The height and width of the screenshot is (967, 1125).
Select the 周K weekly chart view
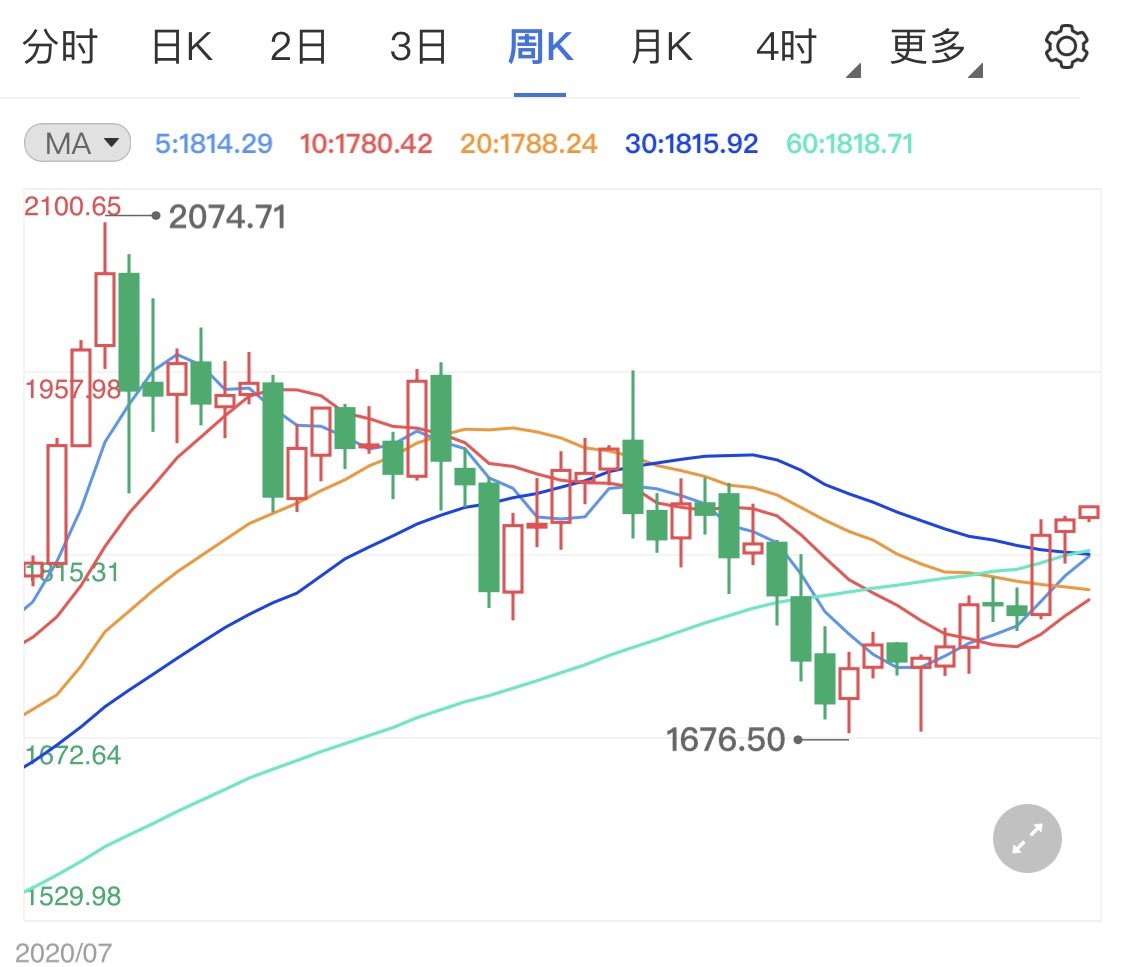coord(539,44)
